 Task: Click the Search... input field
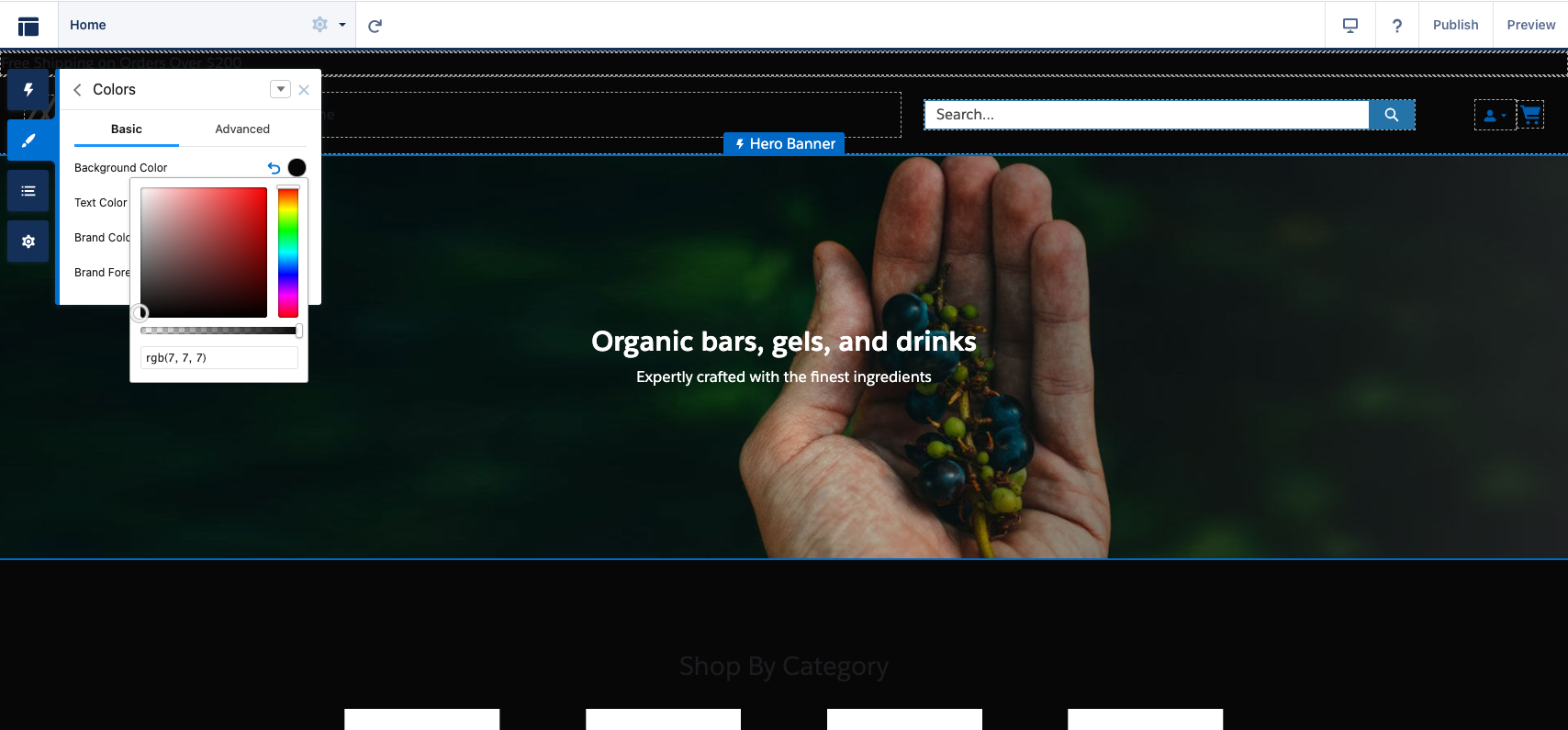point(1147,115)
